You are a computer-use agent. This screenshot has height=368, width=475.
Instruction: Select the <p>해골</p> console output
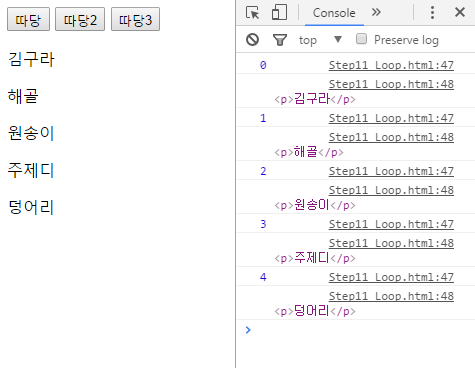309,152
